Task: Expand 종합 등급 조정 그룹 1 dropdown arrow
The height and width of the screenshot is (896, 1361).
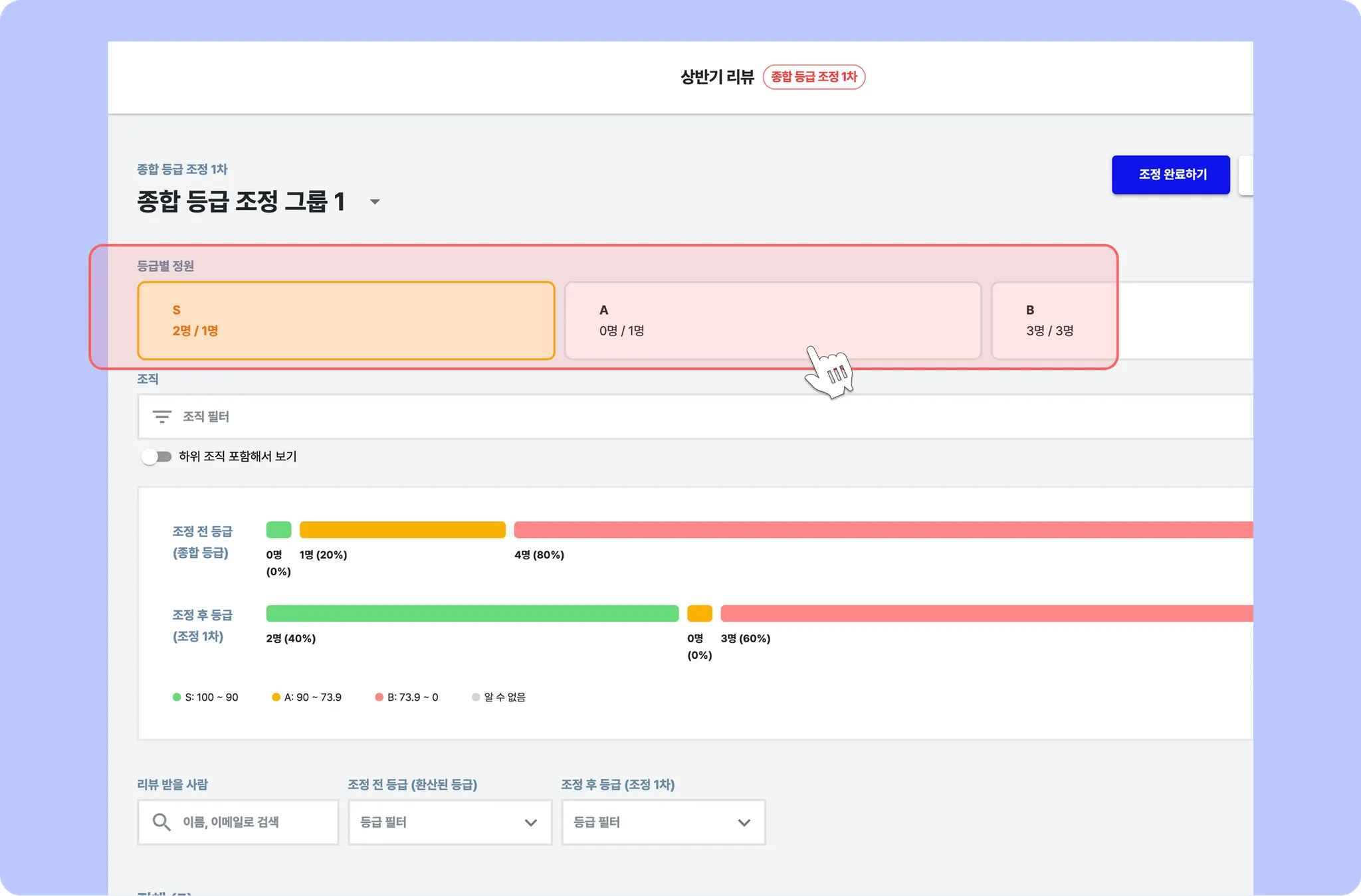Action: coord(375,202)
